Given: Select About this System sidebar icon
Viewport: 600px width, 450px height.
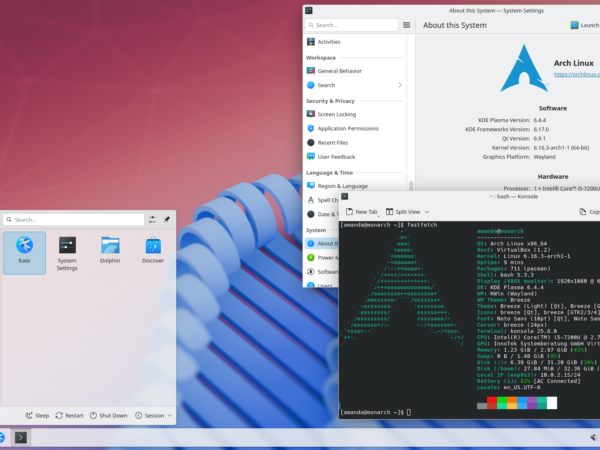Looking at the screenshot, I should point(311,243).
